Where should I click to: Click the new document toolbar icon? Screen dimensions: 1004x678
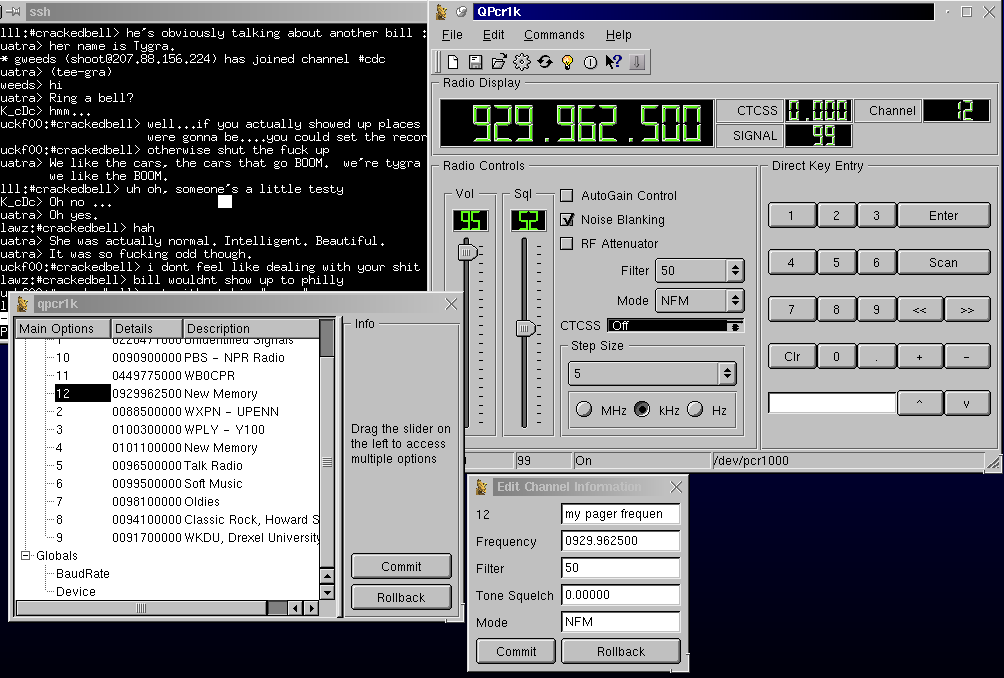[453, 62]
